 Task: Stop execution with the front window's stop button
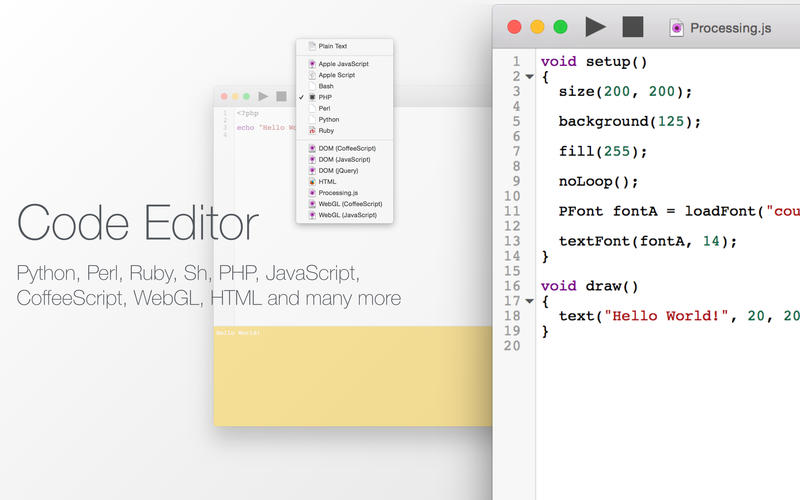coord(633,27)
